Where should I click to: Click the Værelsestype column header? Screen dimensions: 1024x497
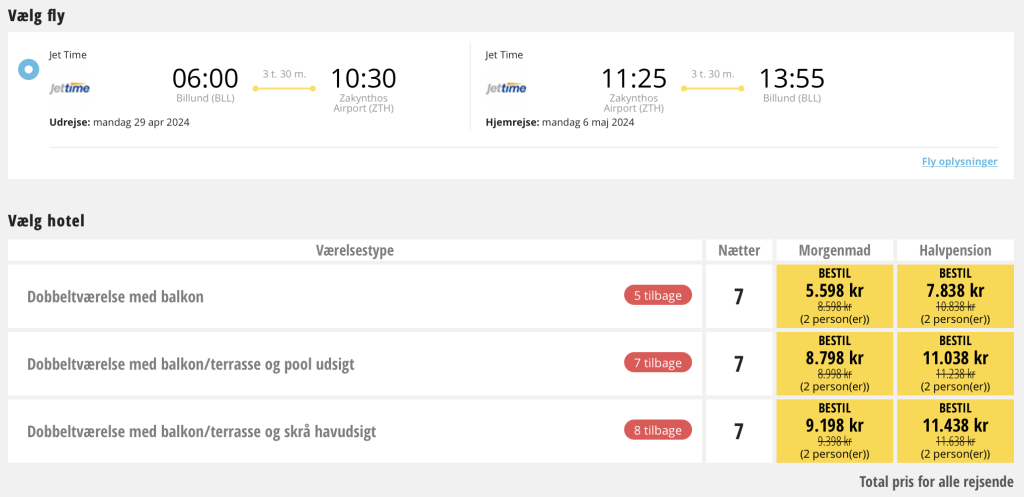point(354,250)
